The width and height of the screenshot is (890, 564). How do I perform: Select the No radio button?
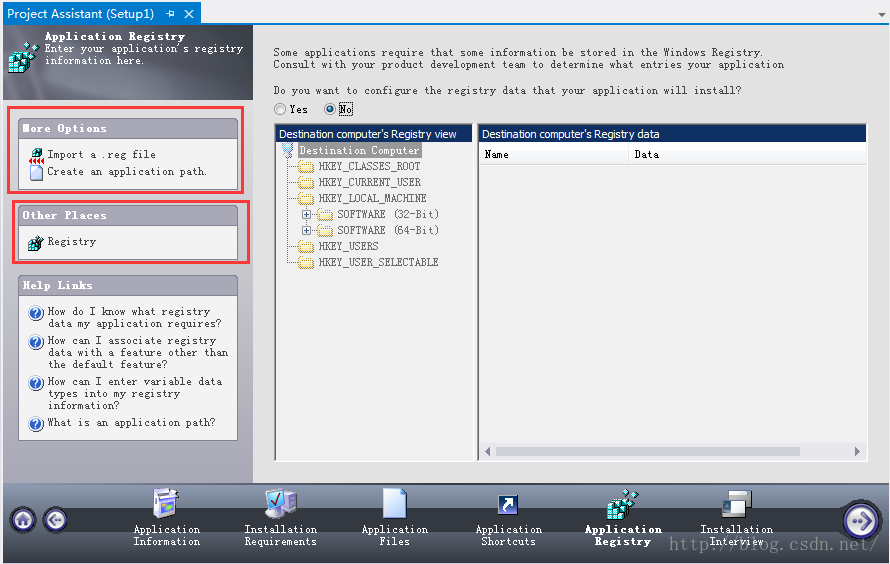[x=330, y=109]
